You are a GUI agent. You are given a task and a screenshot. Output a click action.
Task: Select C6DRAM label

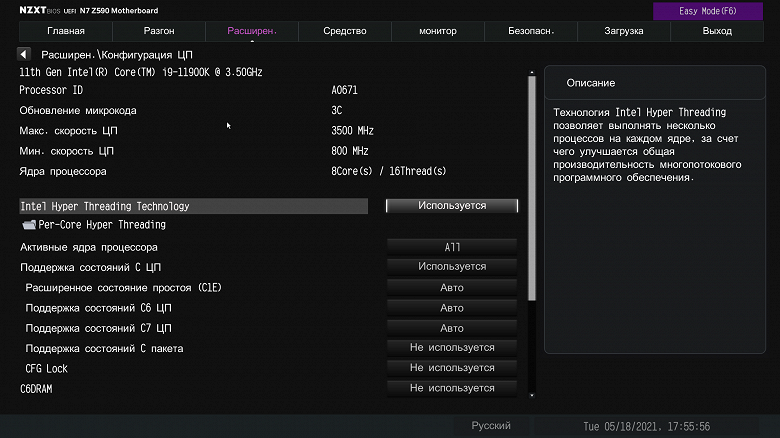[x=36, y=389]
